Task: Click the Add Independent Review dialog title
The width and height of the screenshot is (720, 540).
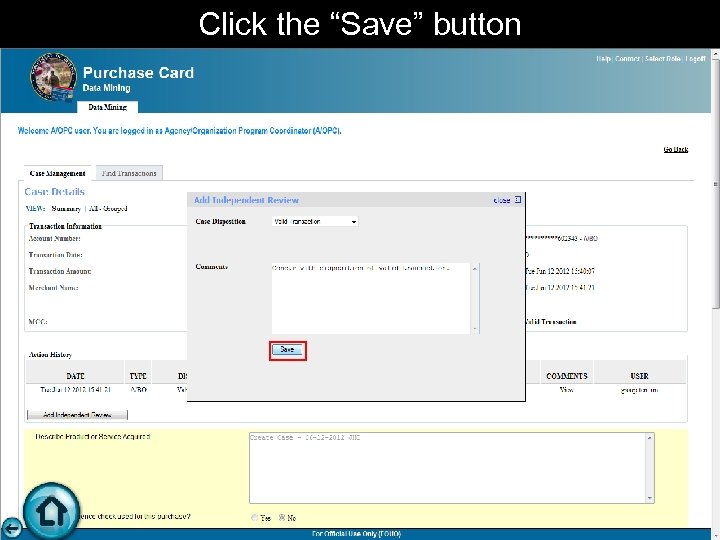Action: [x=246, y=200]
